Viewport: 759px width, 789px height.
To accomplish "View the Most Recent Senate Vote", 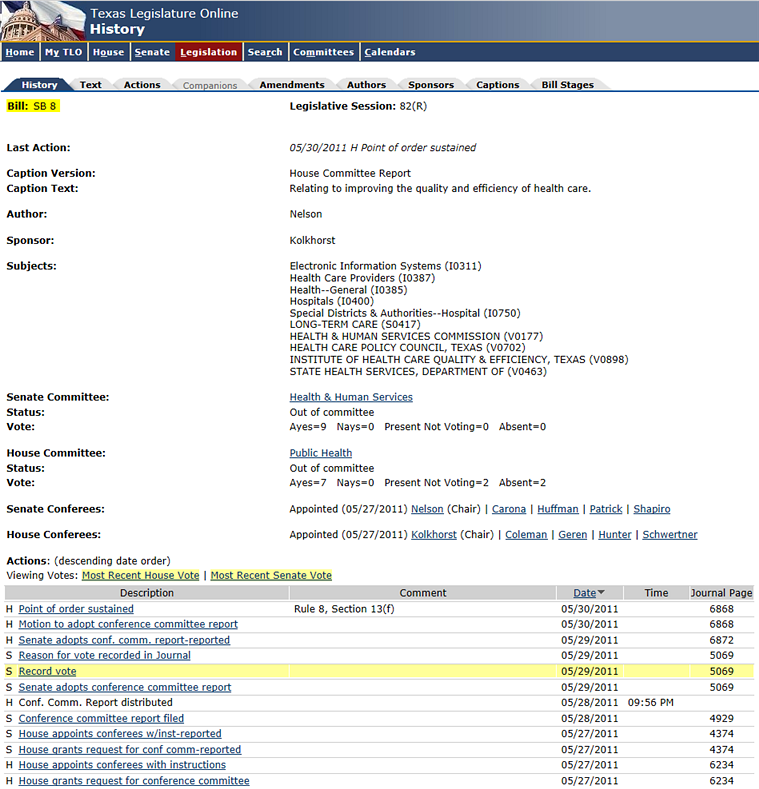I will 271,575.
